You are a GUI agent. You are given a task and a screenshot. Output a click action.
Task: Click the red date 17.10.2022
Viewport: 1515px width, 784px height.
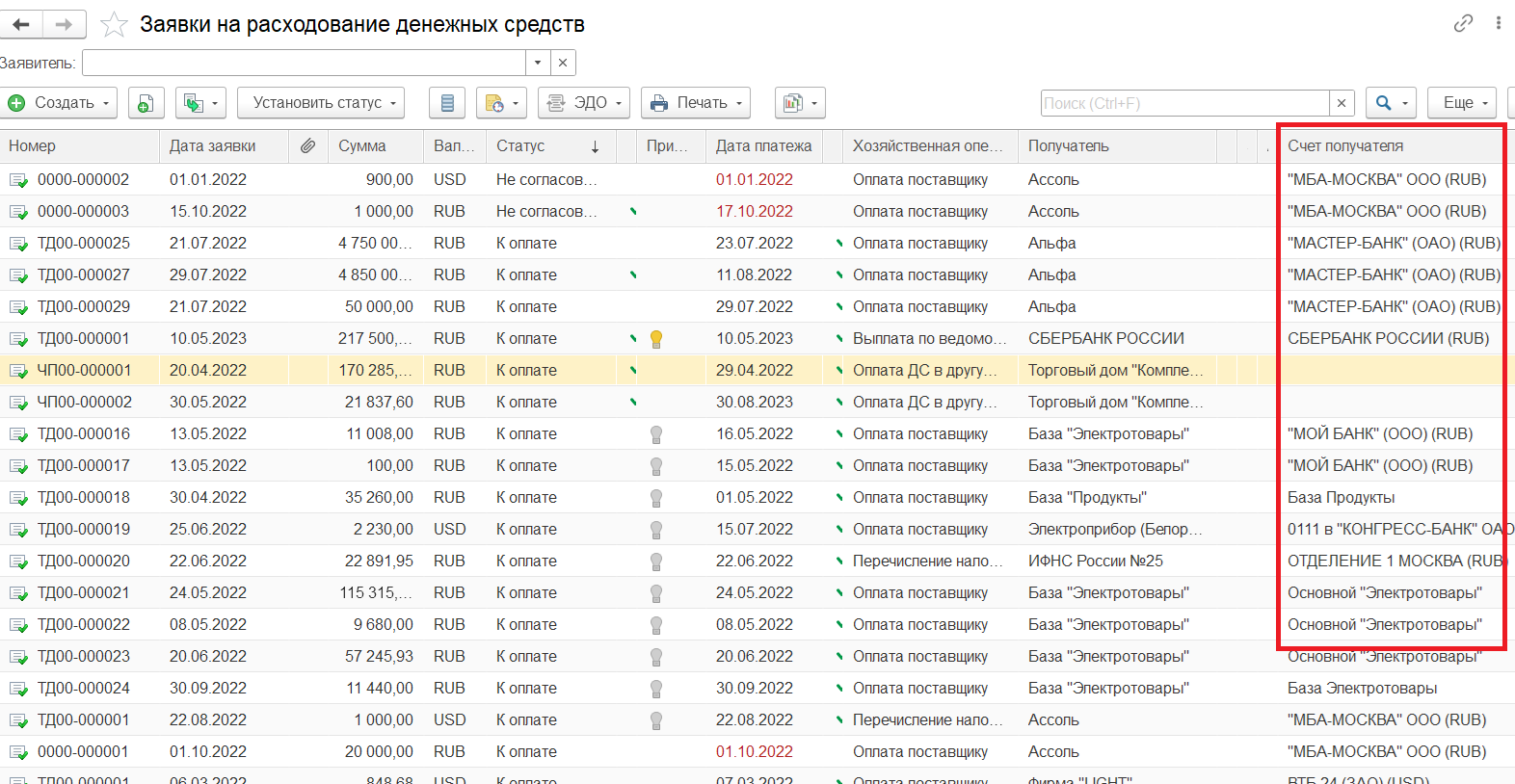point(755,212)
